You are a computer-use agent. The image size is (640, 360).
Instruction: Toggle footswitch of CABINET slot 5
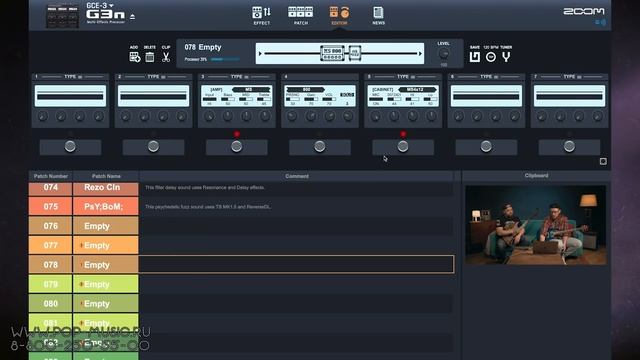(x=403, y=147)
